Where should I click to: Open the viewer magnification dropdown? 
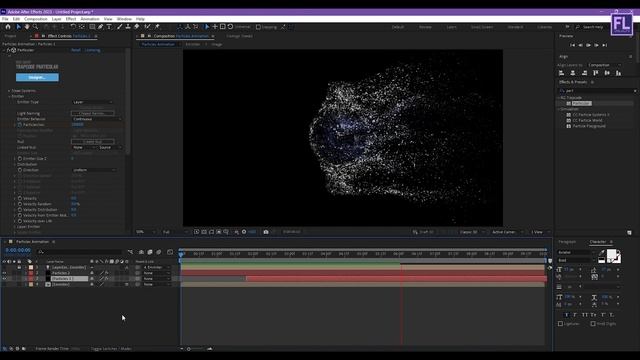(146, 232)
